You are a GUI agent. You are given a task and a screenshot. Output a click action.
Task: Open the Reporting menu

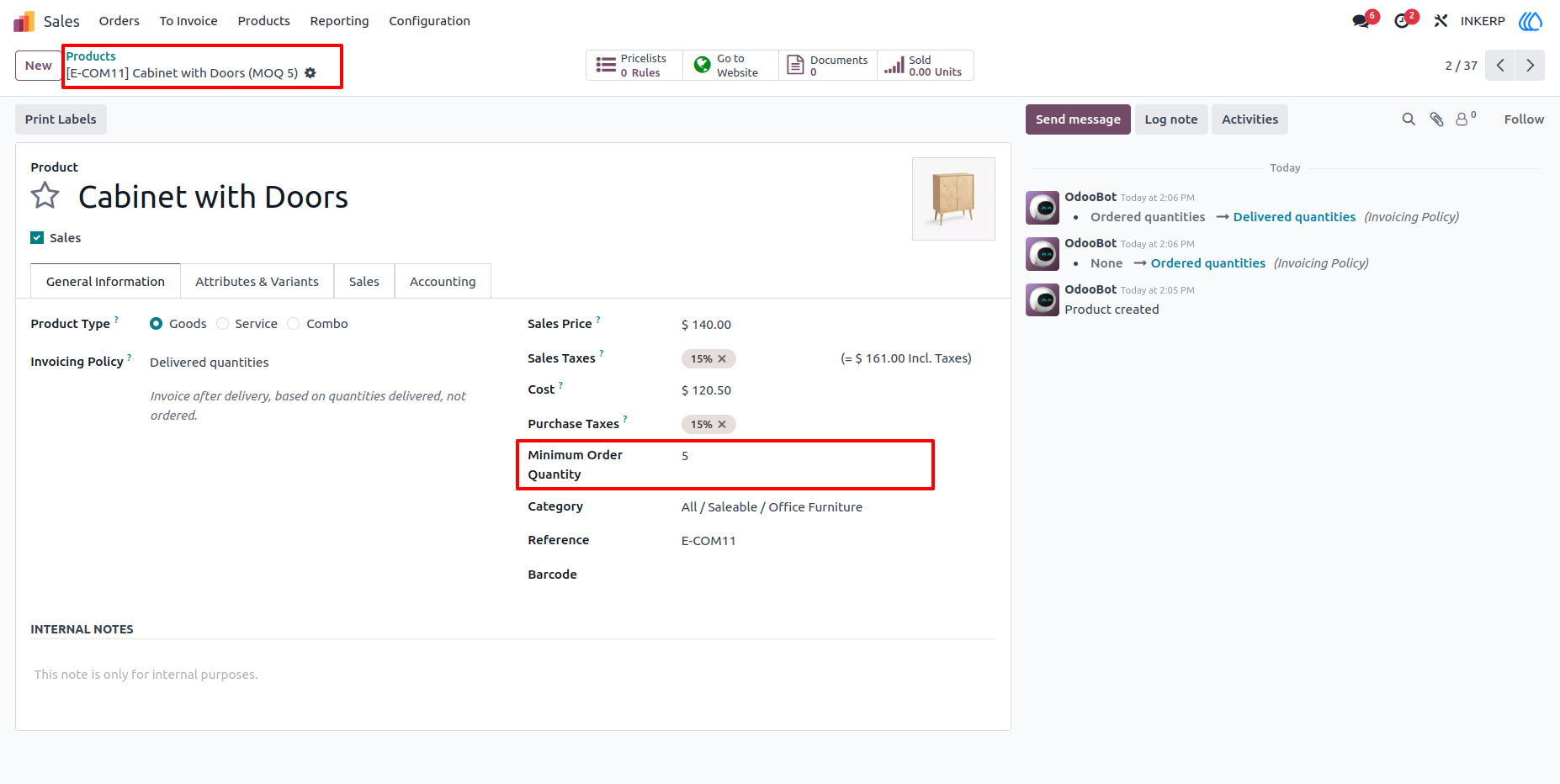click(339, 21)
